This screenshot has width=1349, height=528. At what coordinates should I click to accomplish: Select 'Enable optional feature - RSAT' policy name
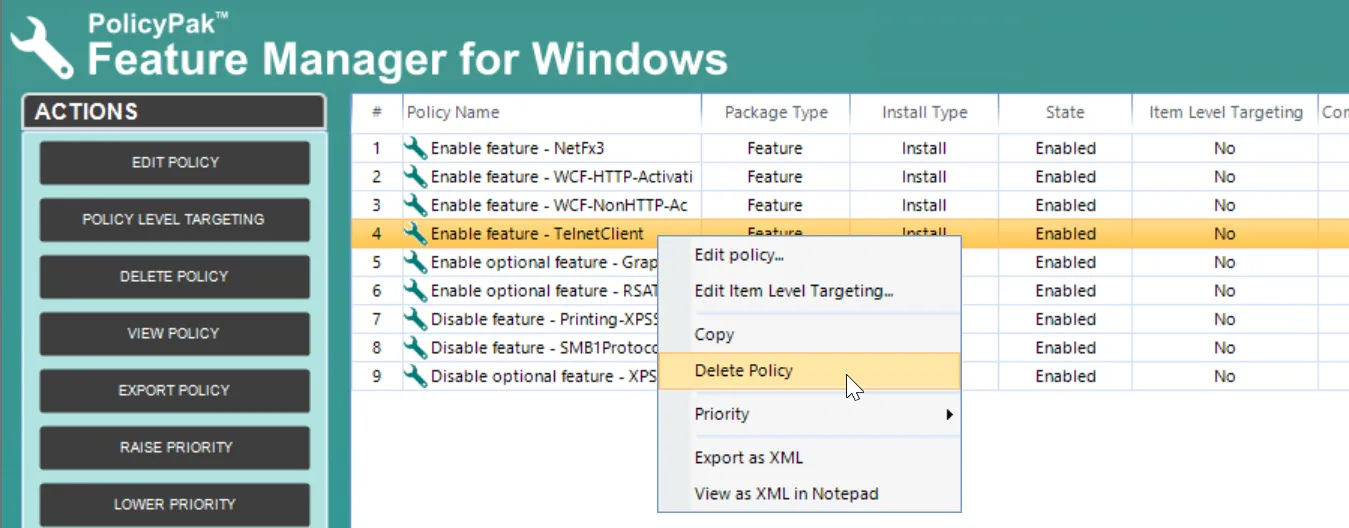pos(544,291)
